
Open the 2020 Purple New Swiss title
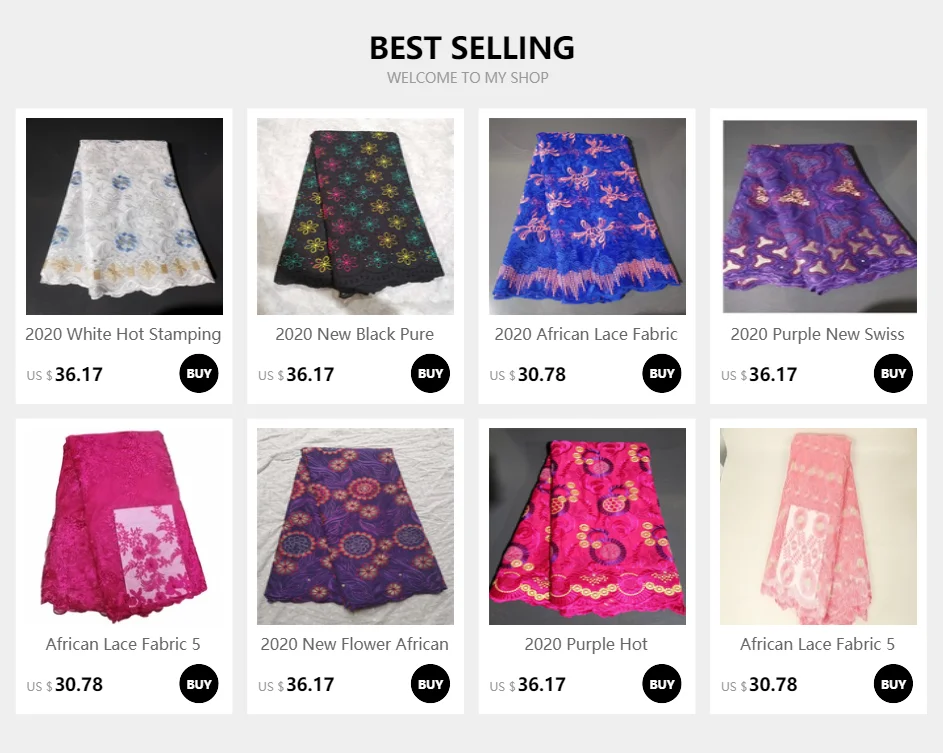(817, 334)
